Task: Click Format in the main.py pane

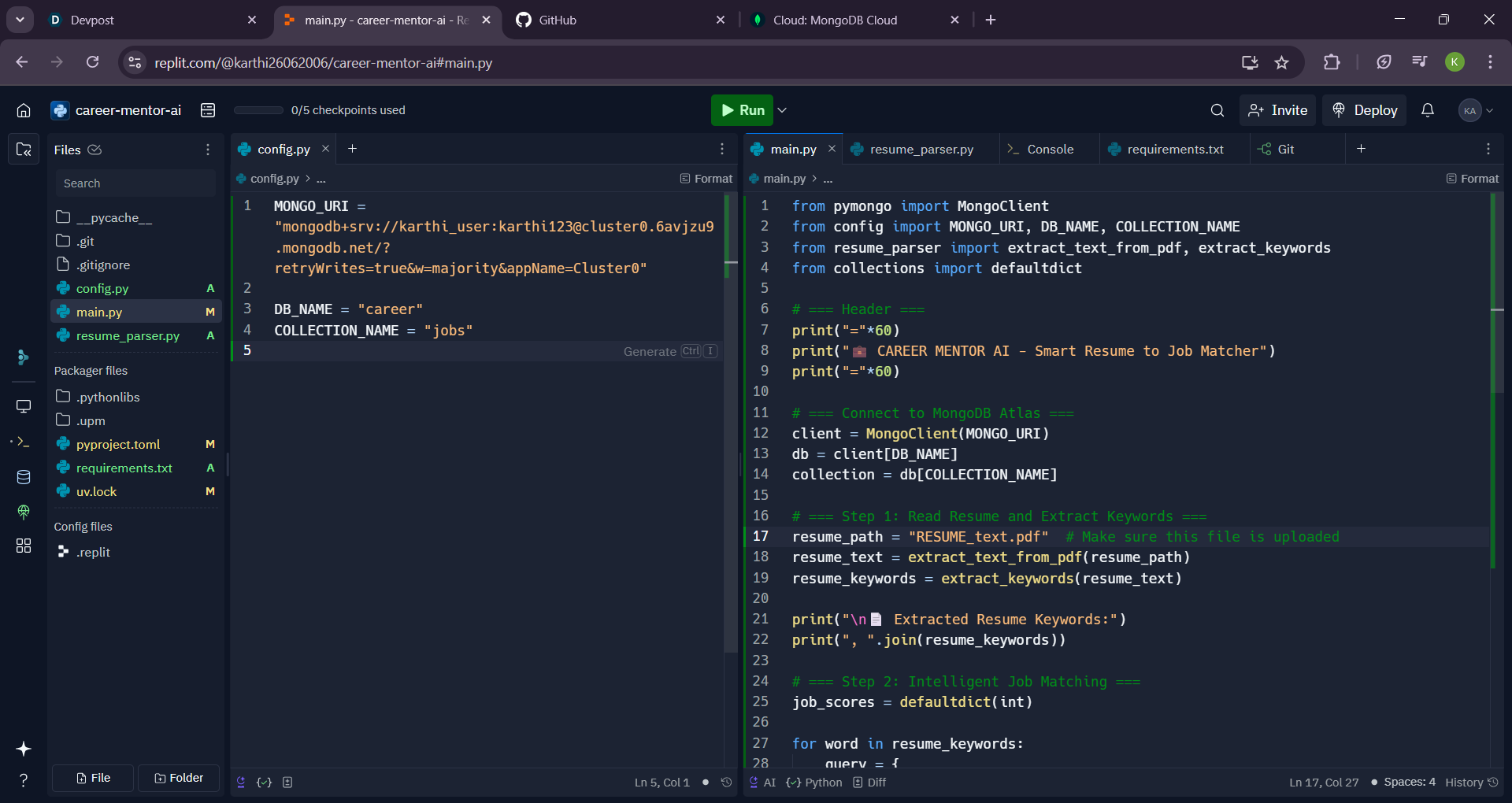Action: pos(1473,179)
